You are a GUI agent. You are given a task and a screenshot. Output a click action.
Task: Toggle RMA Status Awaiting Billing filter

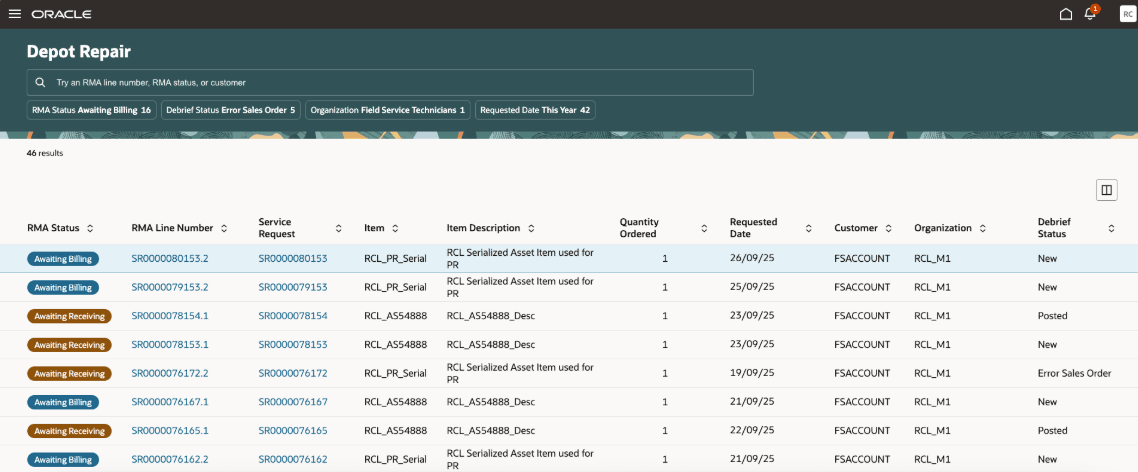tap(91, 110)
